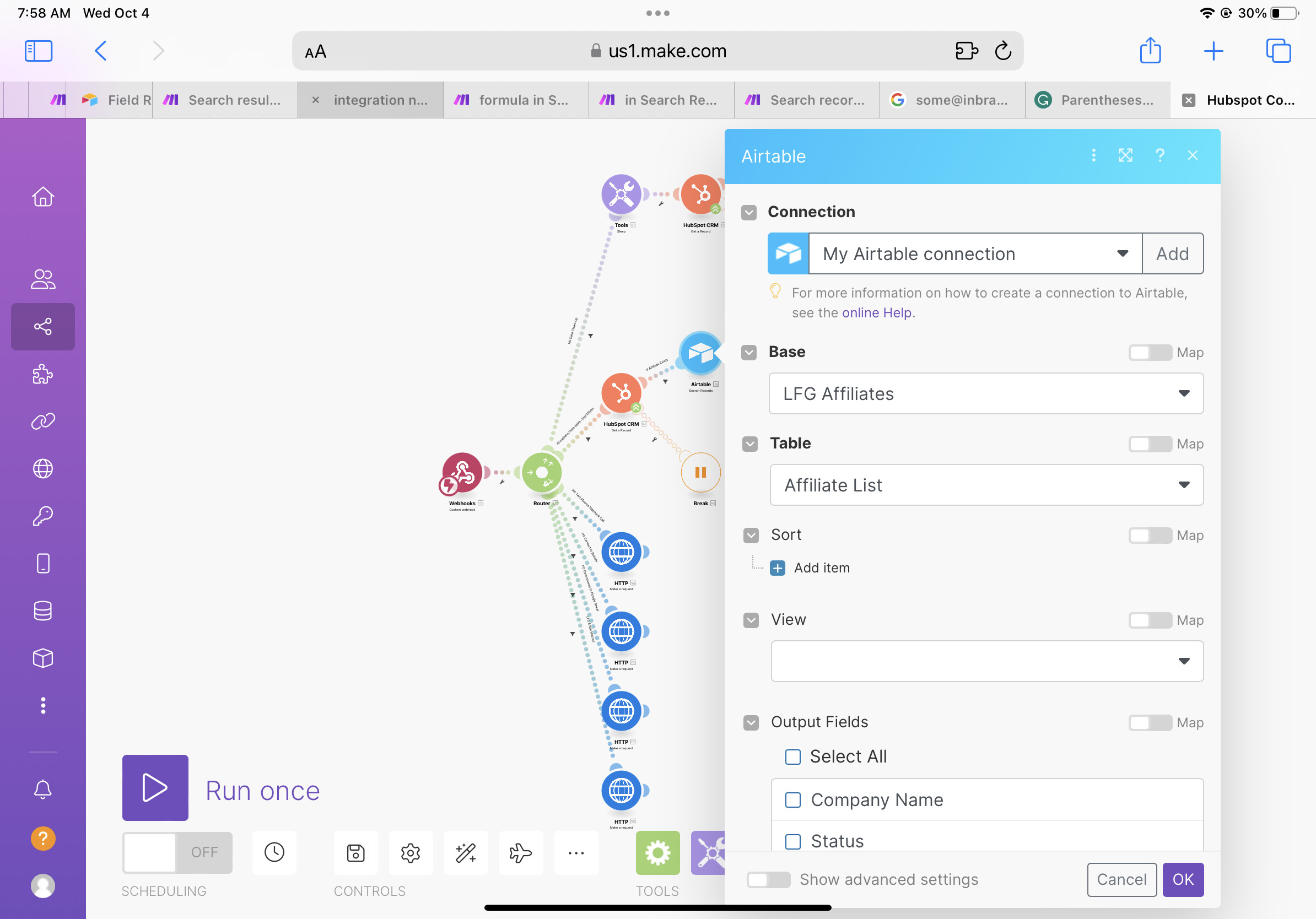Screen dimensions: 1316x919
Task: Enable Show advanced settings toggle
Action: [x=768, y=879]
